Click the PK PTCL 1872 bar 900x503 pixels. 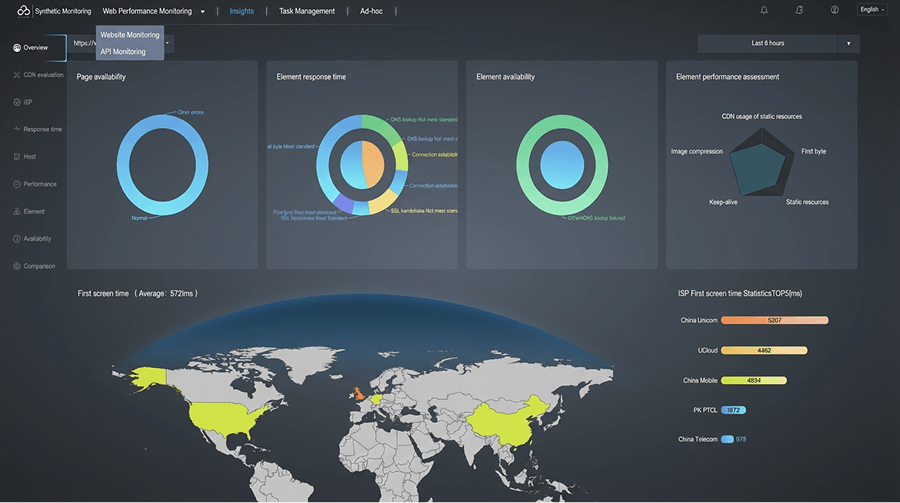click(x=734, y=410)
